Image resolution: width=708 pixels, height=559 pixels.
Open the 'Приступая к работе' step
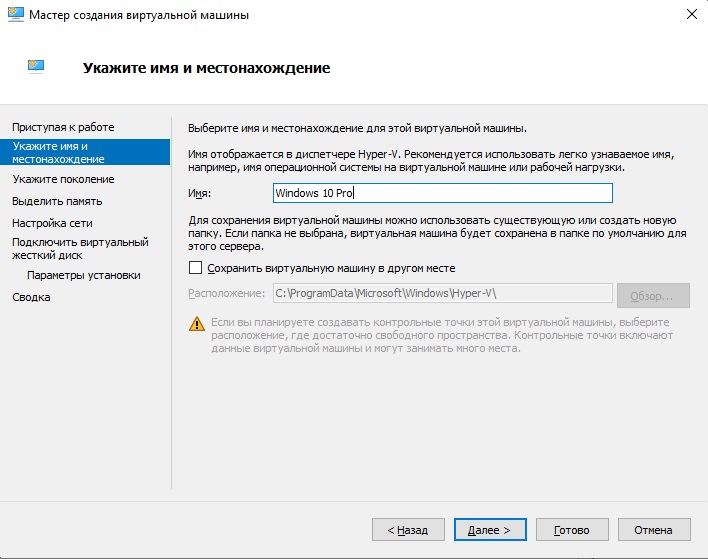tap(63, 127)
